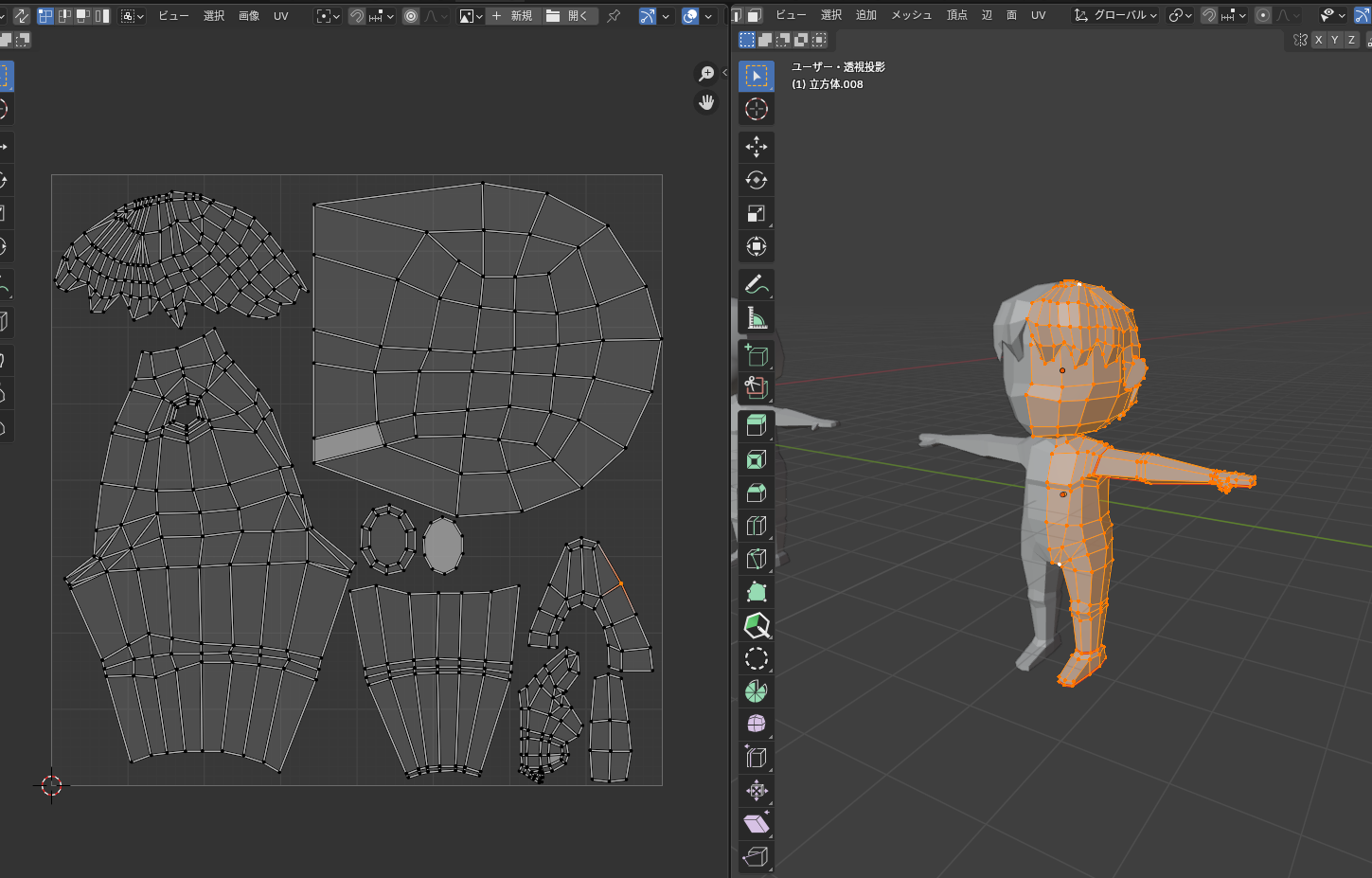Toggle proportional editing in 3D viewport

1263,15
